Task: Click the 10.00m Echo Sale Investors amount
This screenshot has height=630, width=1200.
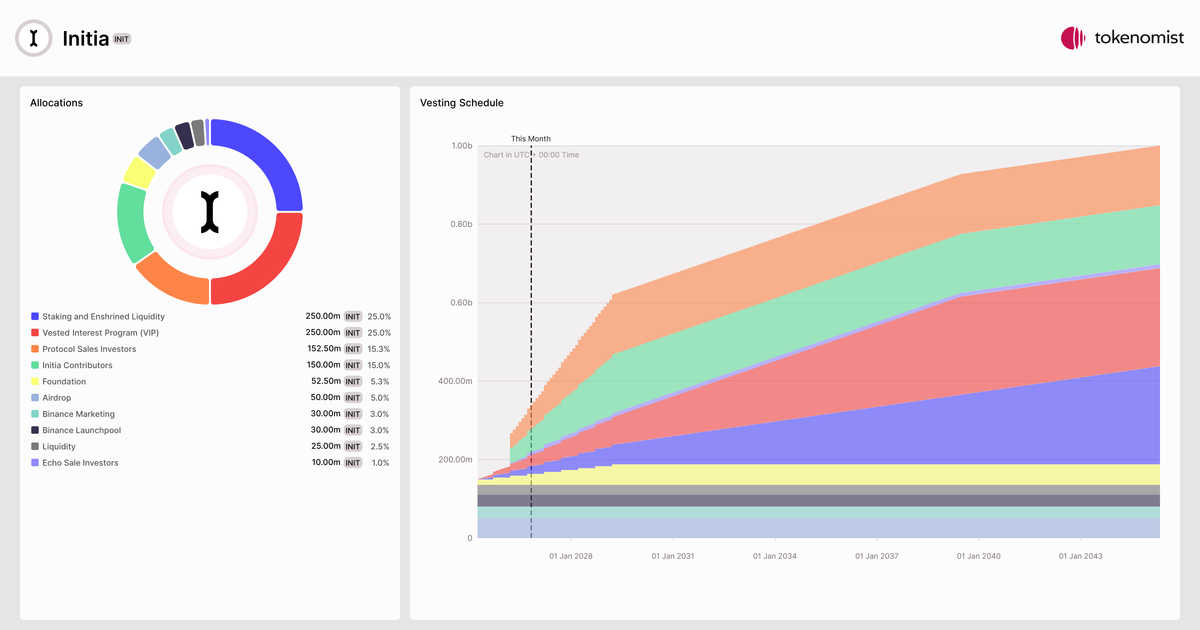Action: click(x=326, y=463)
